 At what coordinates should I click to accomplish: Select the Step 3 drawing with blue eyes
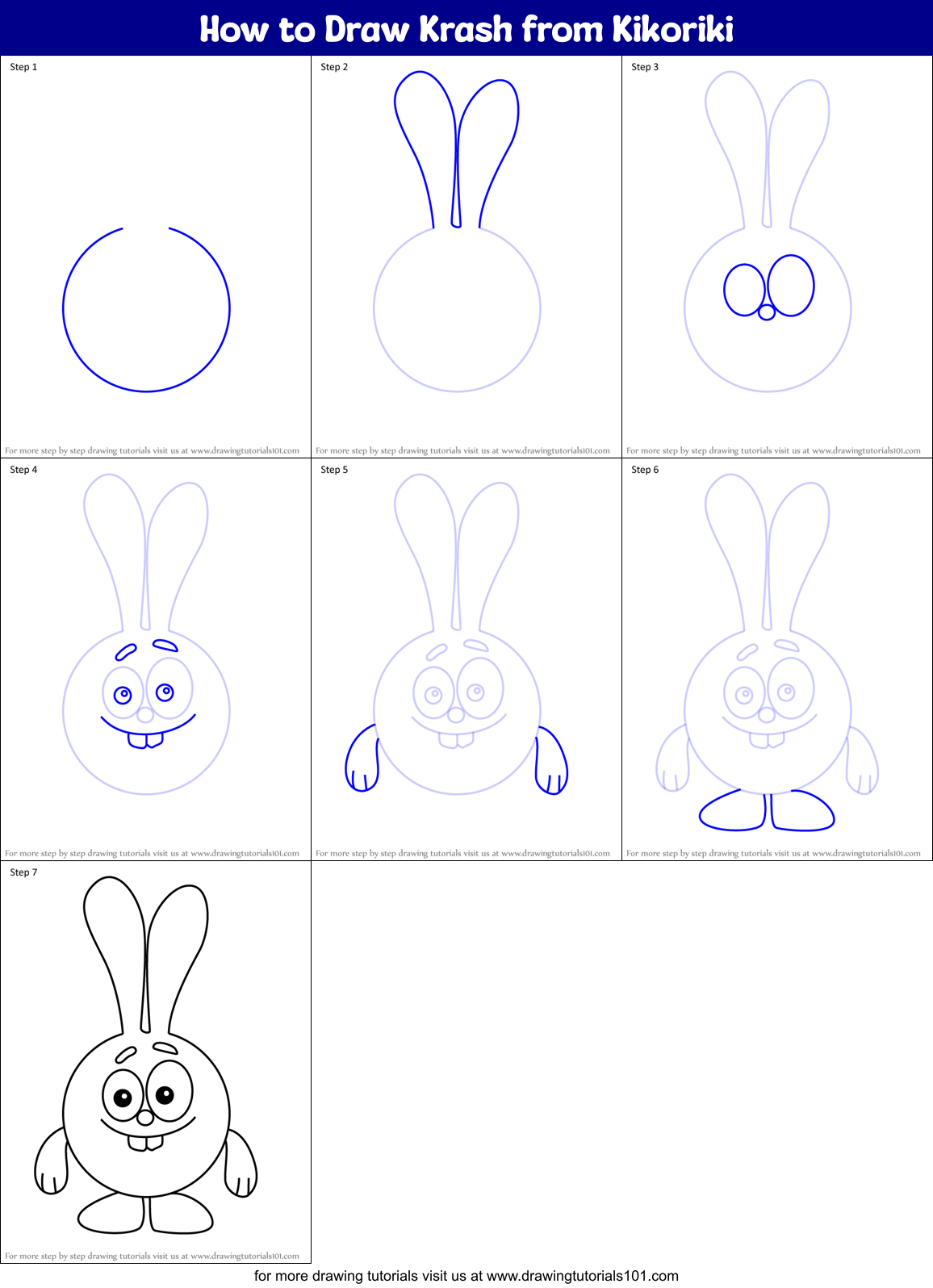click(768, 232)
